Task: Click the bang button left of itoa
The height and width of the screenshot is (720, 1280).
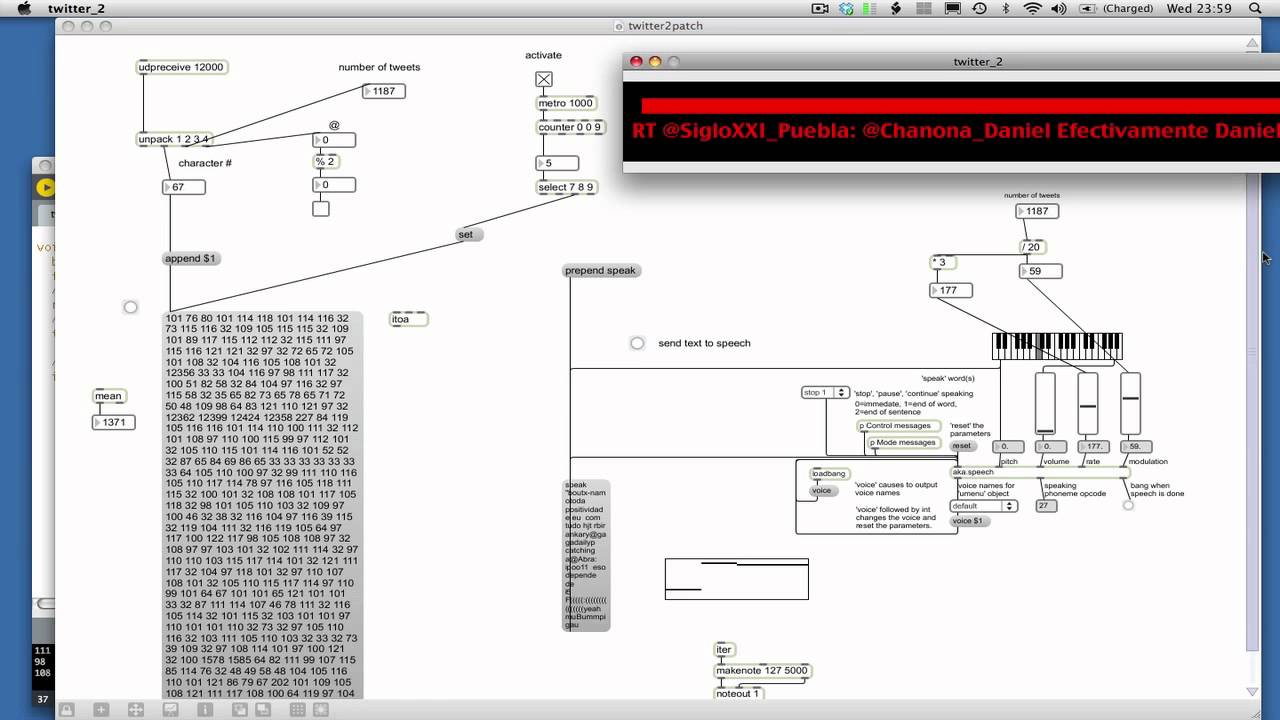Action: pyautogui.click(x=130, y=307)
